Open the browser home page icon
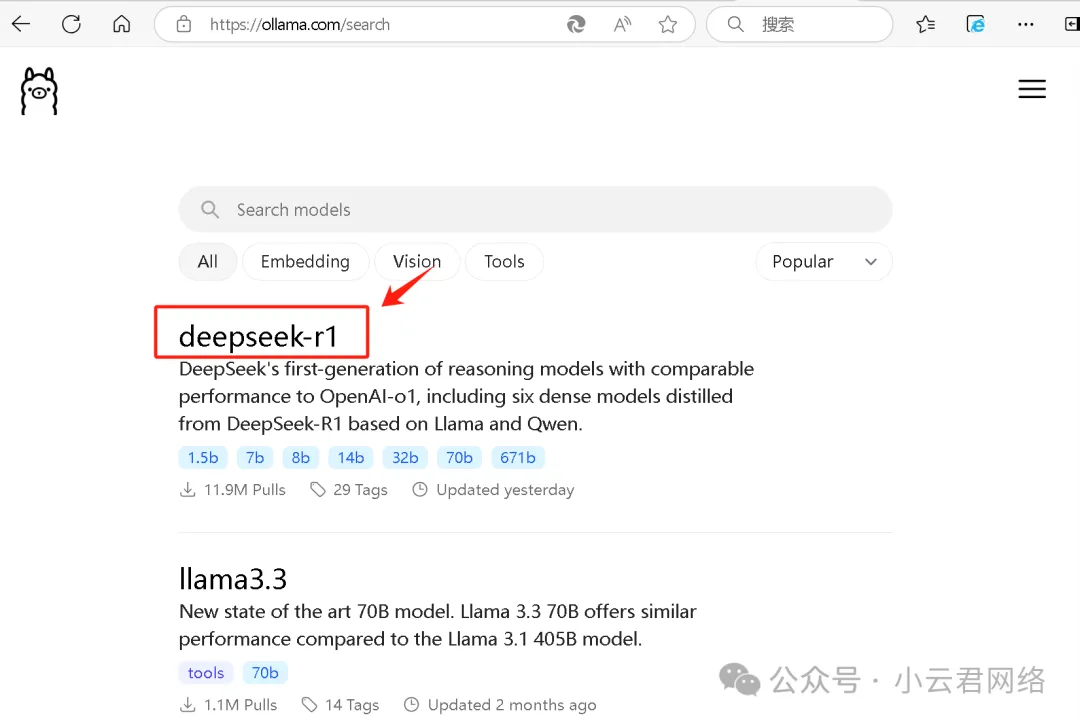The image size is (1080, 724). tap(121, 25)
